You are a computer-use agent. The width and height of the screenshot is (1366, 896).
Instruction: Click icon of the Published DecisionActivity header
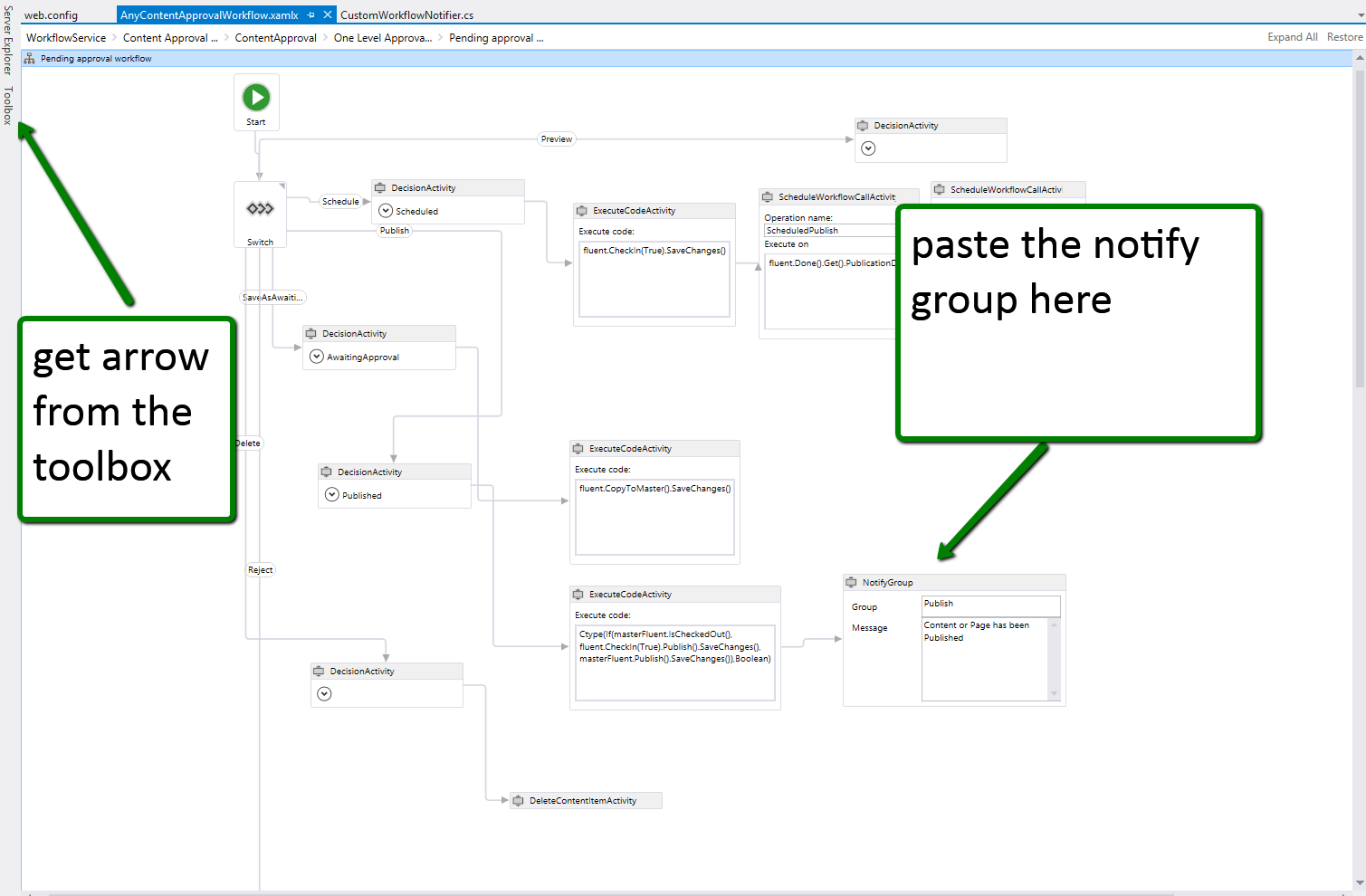click(x=326, y=472)
